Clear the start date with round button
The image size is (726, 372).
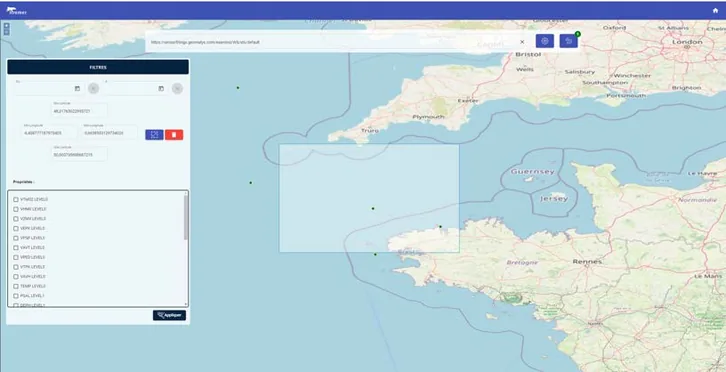click(94, 88)
